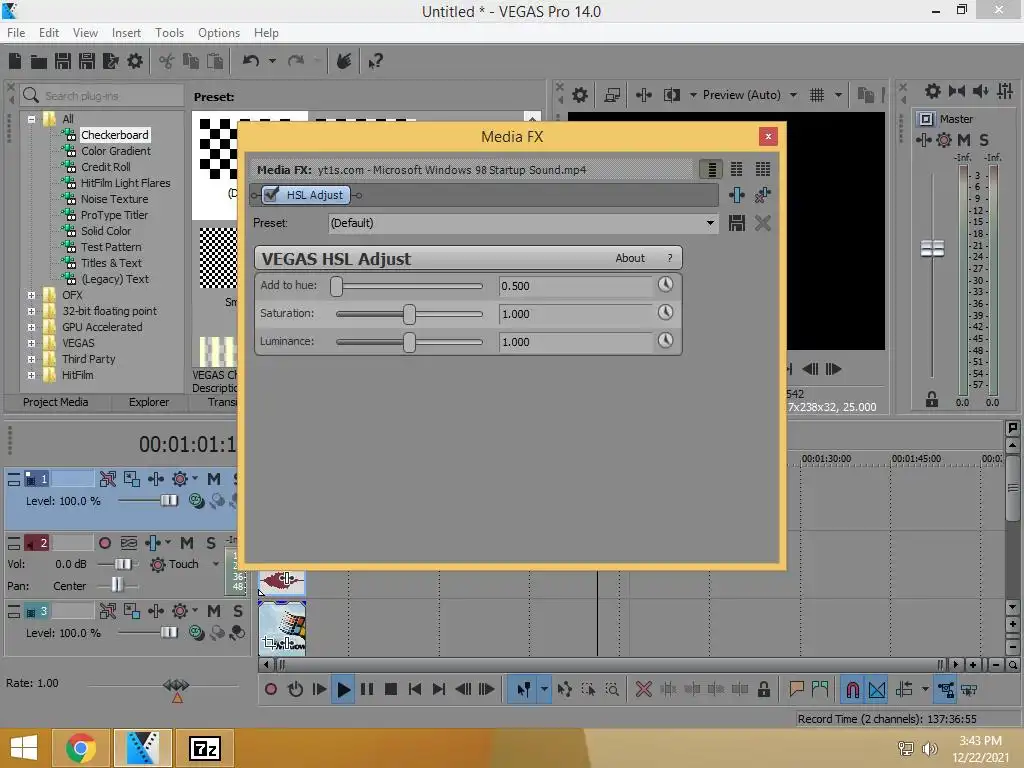Click the Add to hue slider handle
Image resolution: width=1024 pixels, height=768 pixels.
tap(336, 286)
